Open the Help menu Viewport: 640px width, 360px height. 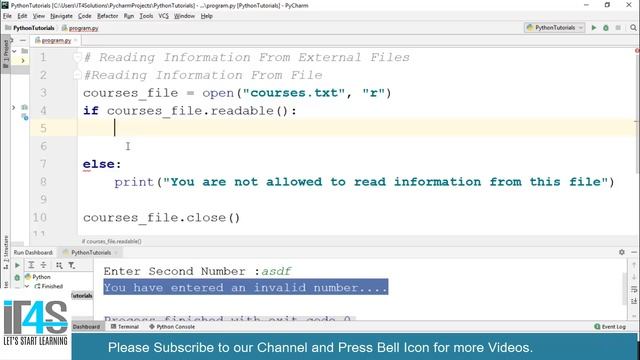point(207,16)
